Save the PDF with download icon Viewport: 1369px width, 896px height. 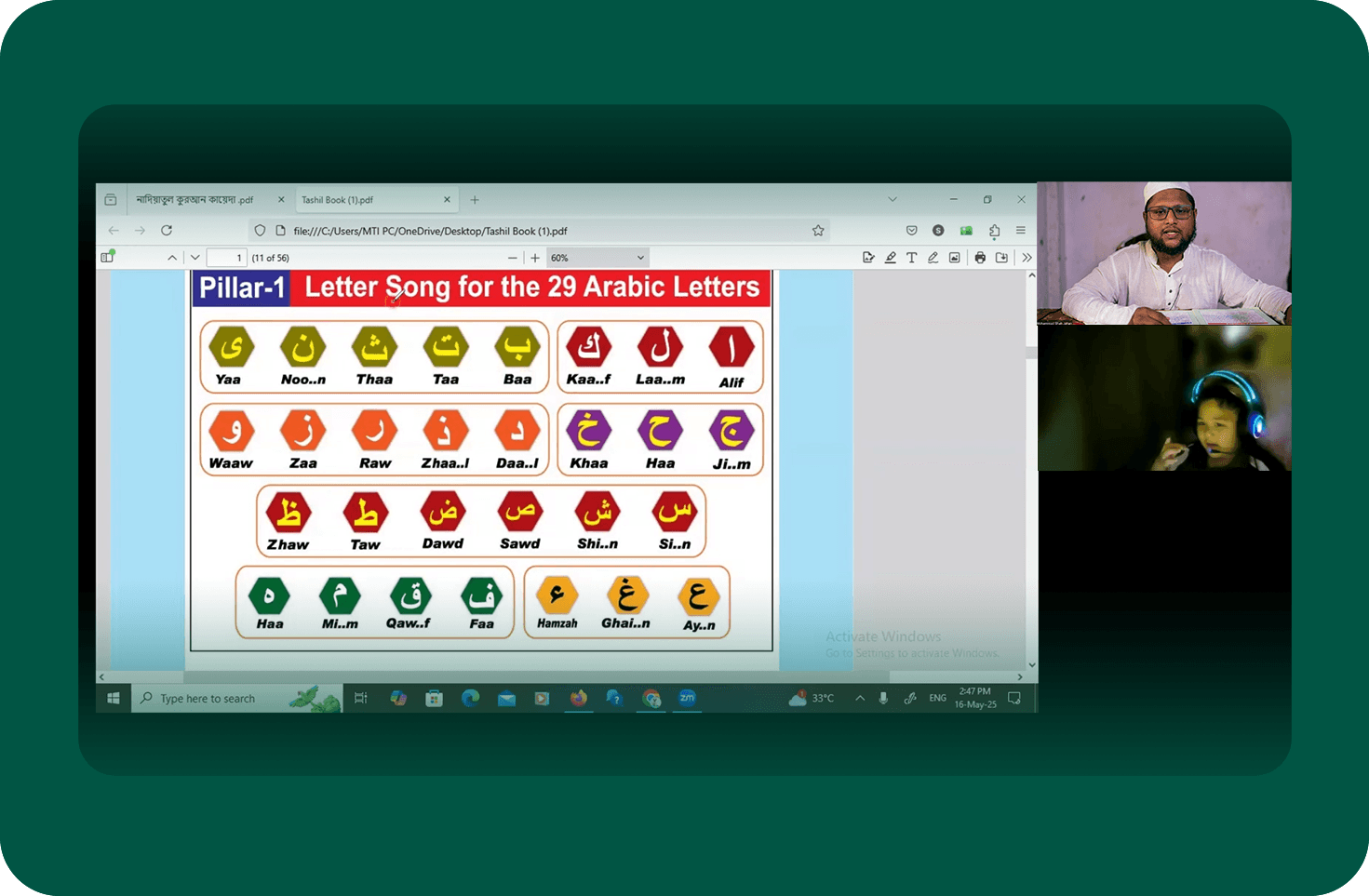1001,258
